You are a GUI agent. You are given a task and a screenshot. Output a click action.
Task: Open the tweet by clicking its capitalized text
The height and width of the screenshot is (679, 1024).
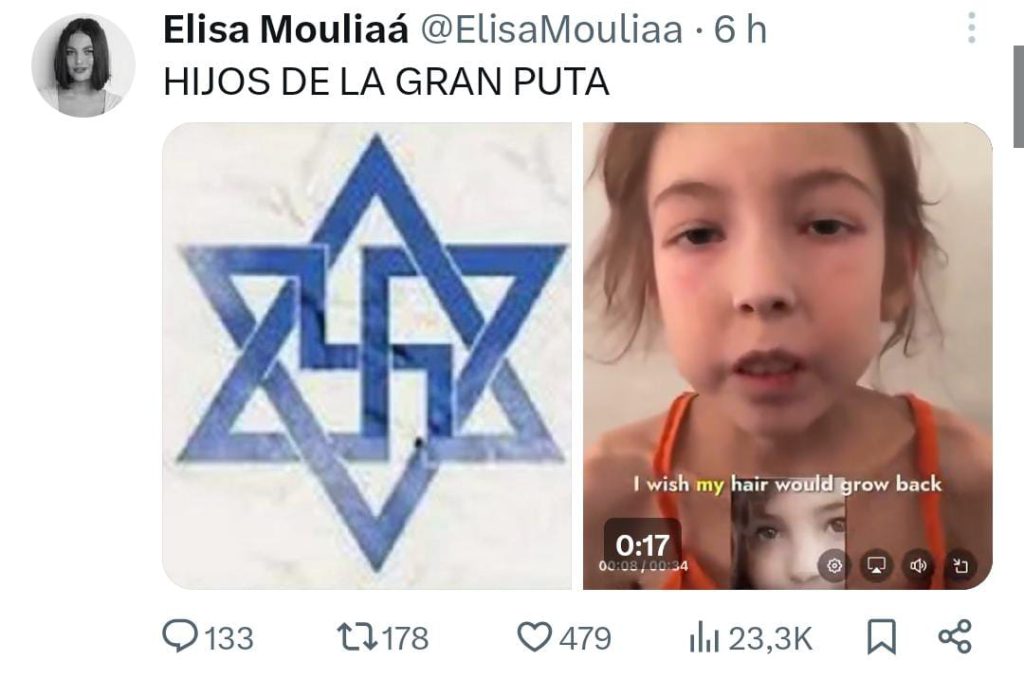tap(386, 82)
